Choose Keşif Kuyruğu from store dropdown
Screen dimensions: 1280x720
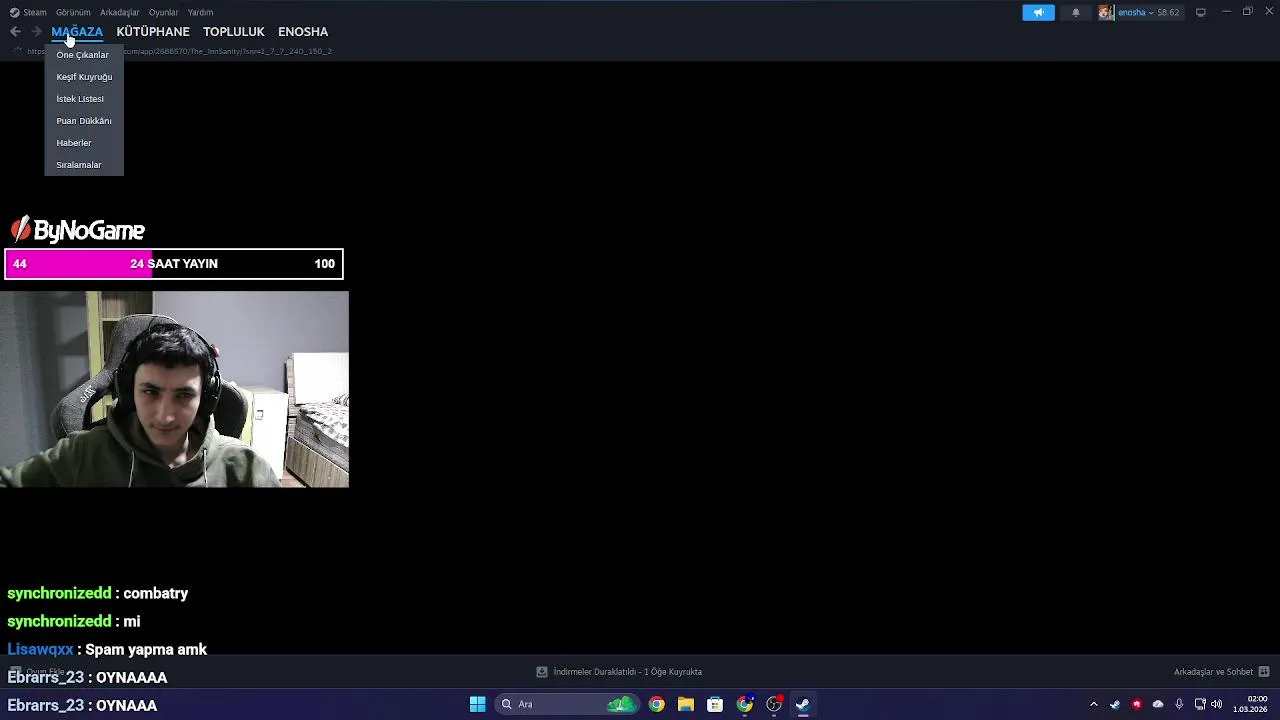[84, 77]
